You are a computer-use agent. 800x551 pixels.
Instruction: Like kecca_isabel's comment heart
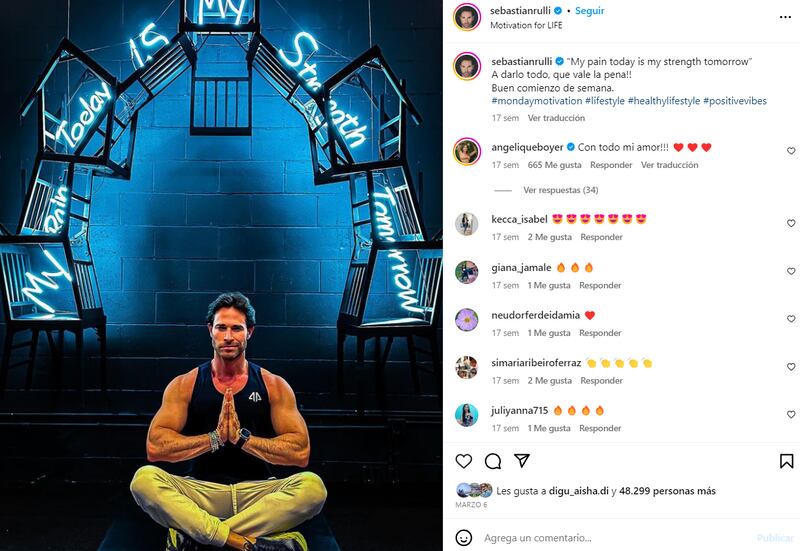[x=791, y=223]
